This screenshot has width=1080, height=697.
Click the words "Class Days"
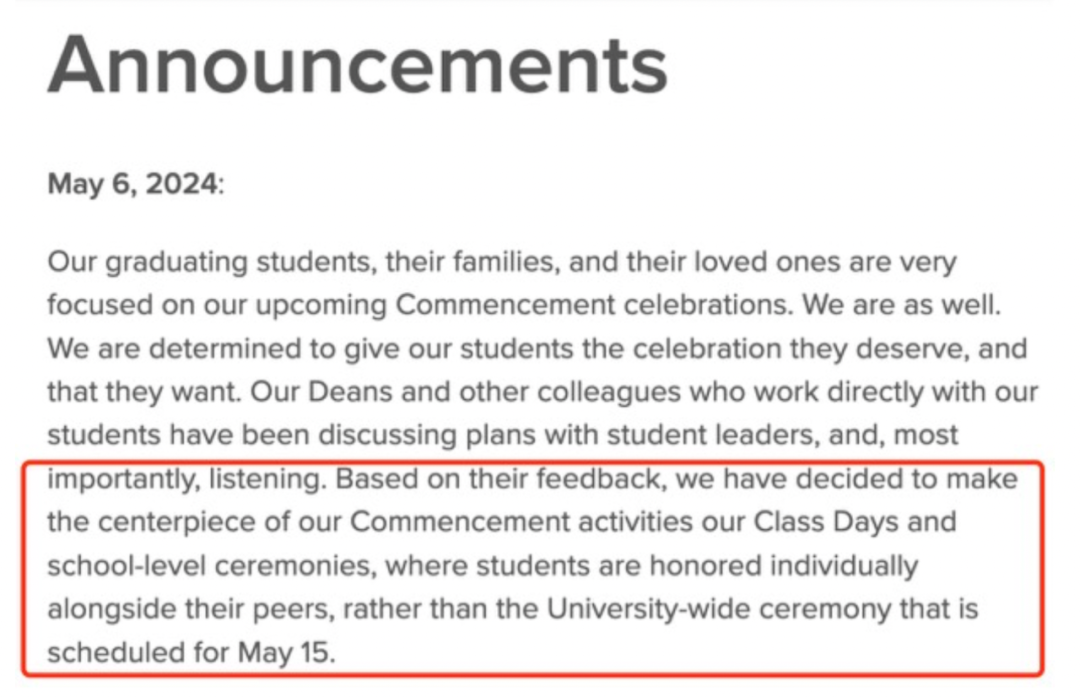(826, 522)
